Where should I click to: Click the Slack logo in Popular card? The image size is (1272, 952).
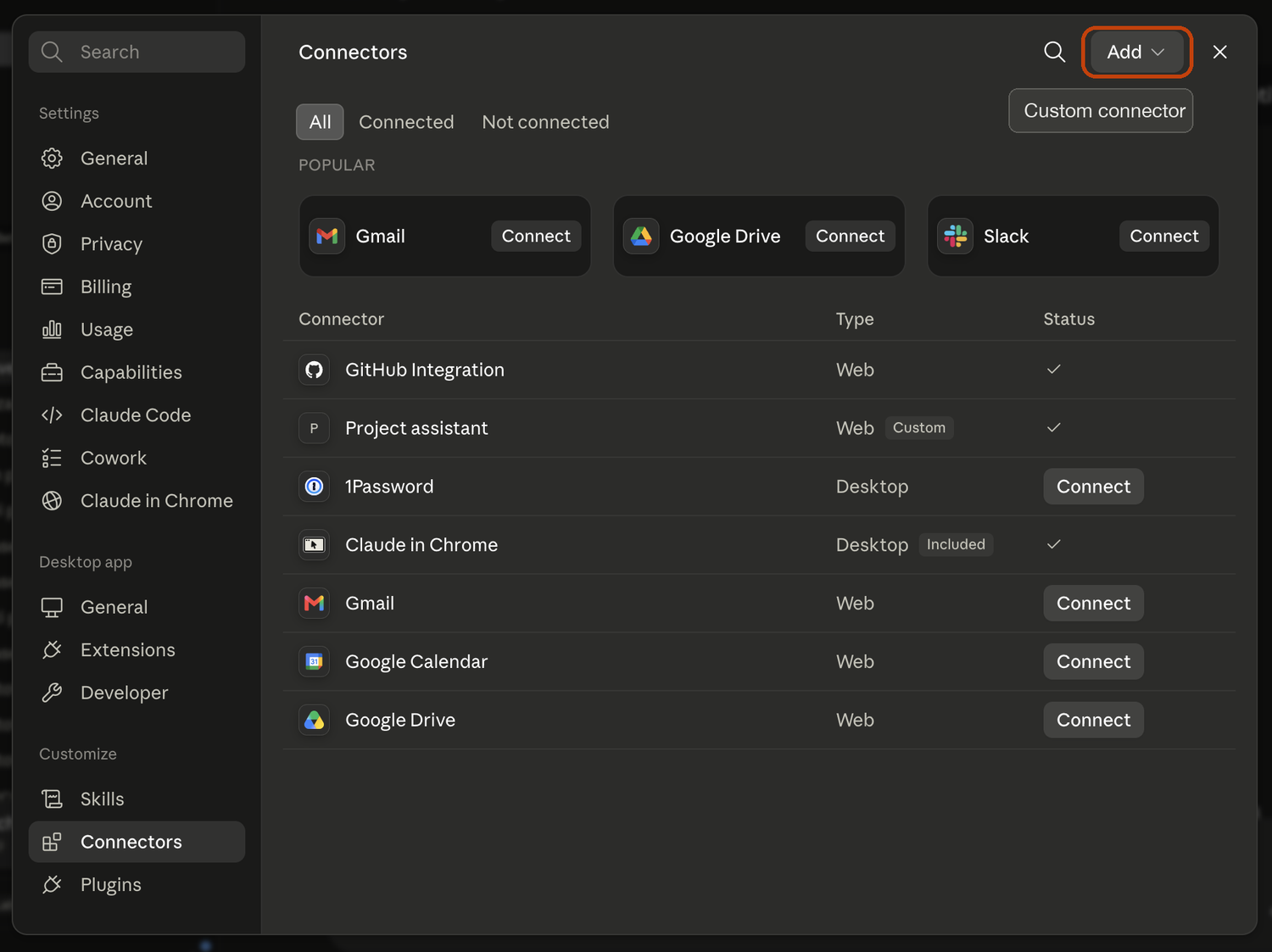955,236
